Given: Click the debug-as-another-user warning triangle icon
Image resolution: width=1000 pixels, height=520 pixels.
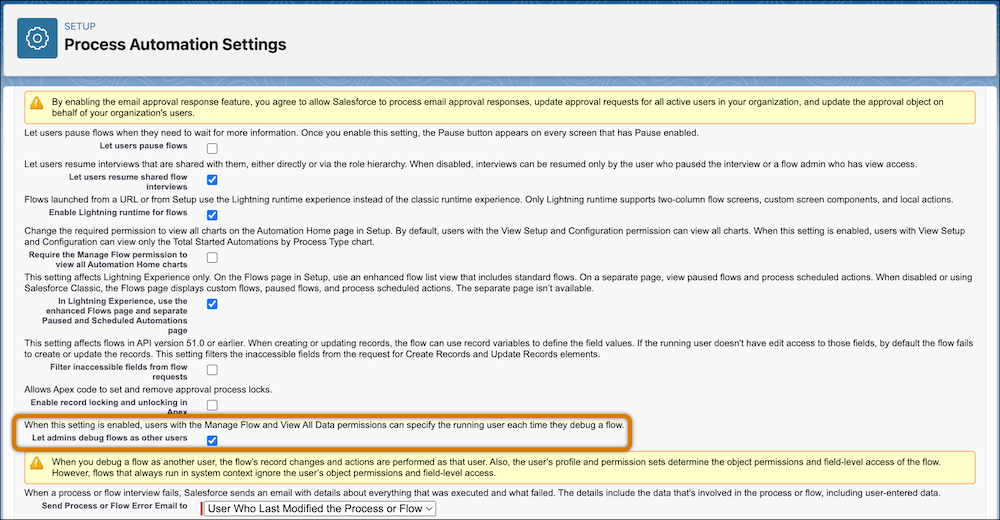Looking at the screenshot, I should (x=37, y=463).
